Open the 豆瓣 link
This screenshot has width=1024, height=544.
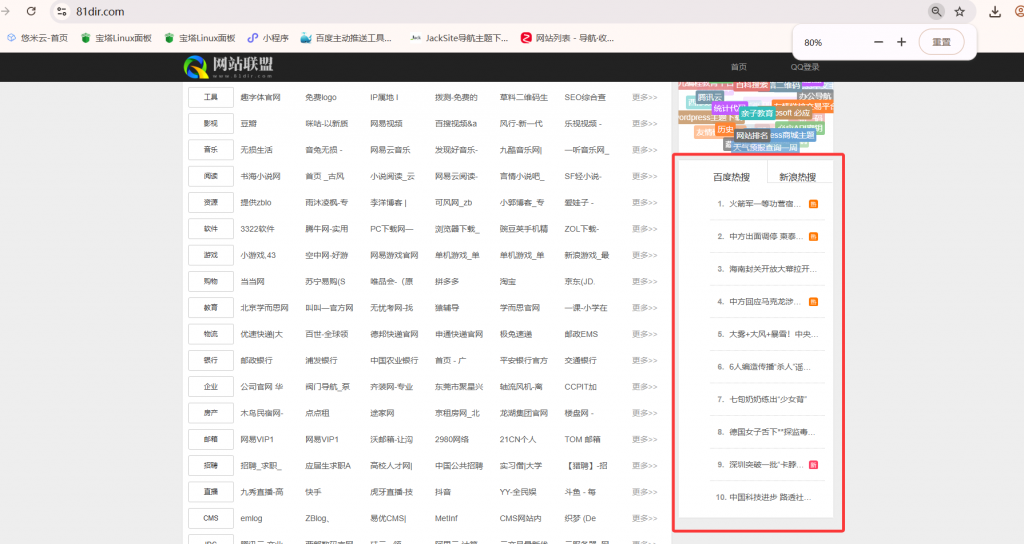coord(248,123)
